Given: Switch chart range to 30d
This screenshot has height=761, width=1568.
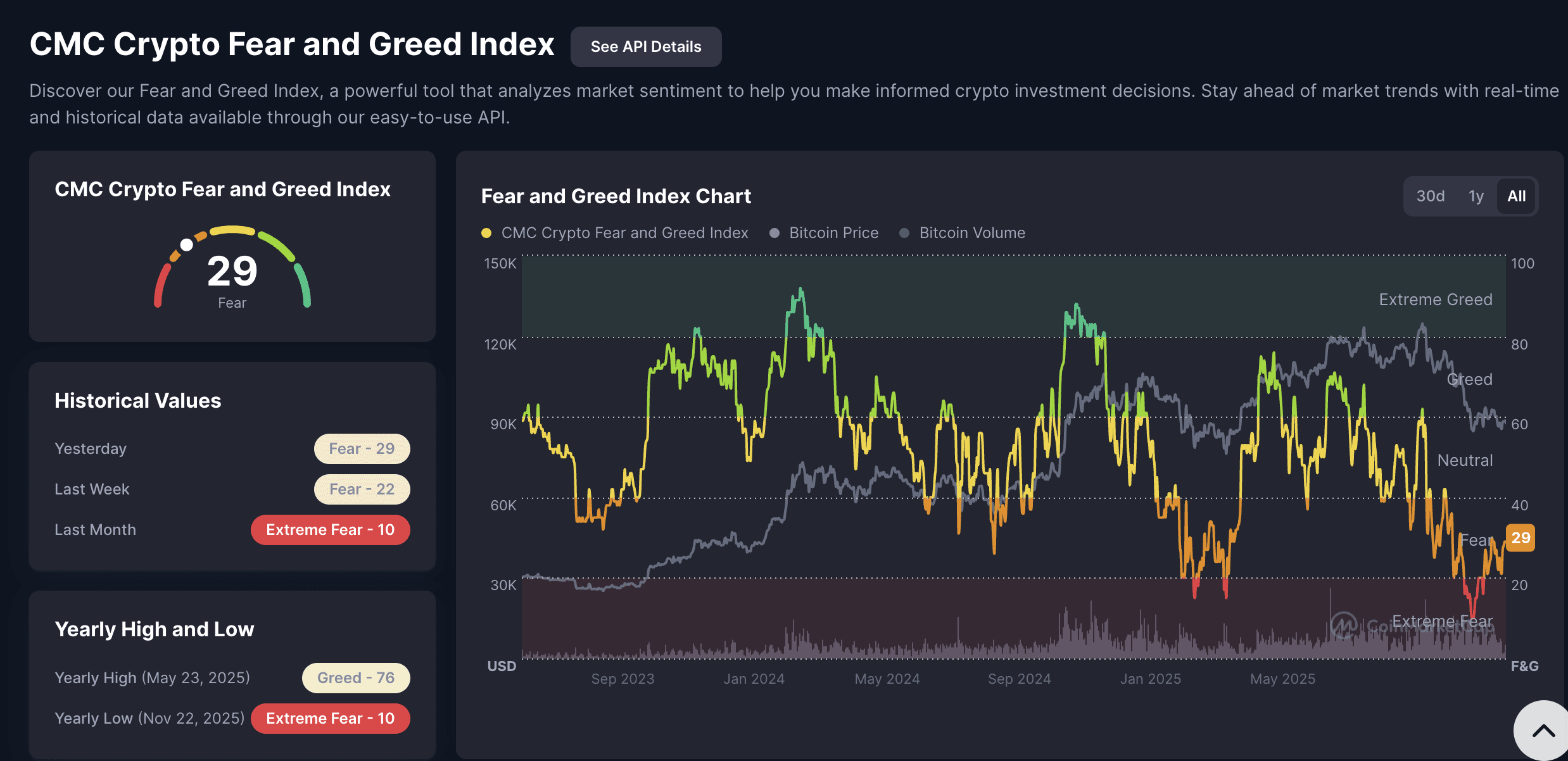Looking at the screenshot, I should [x=1430, y=196].
